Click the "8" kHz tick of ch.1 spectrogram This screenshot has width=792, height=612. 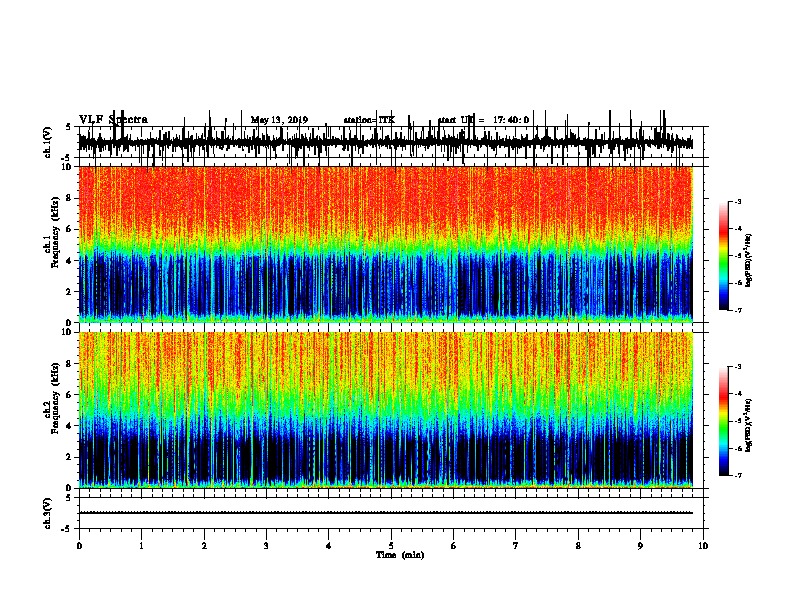pyautogui.click(x=69, y=198)
